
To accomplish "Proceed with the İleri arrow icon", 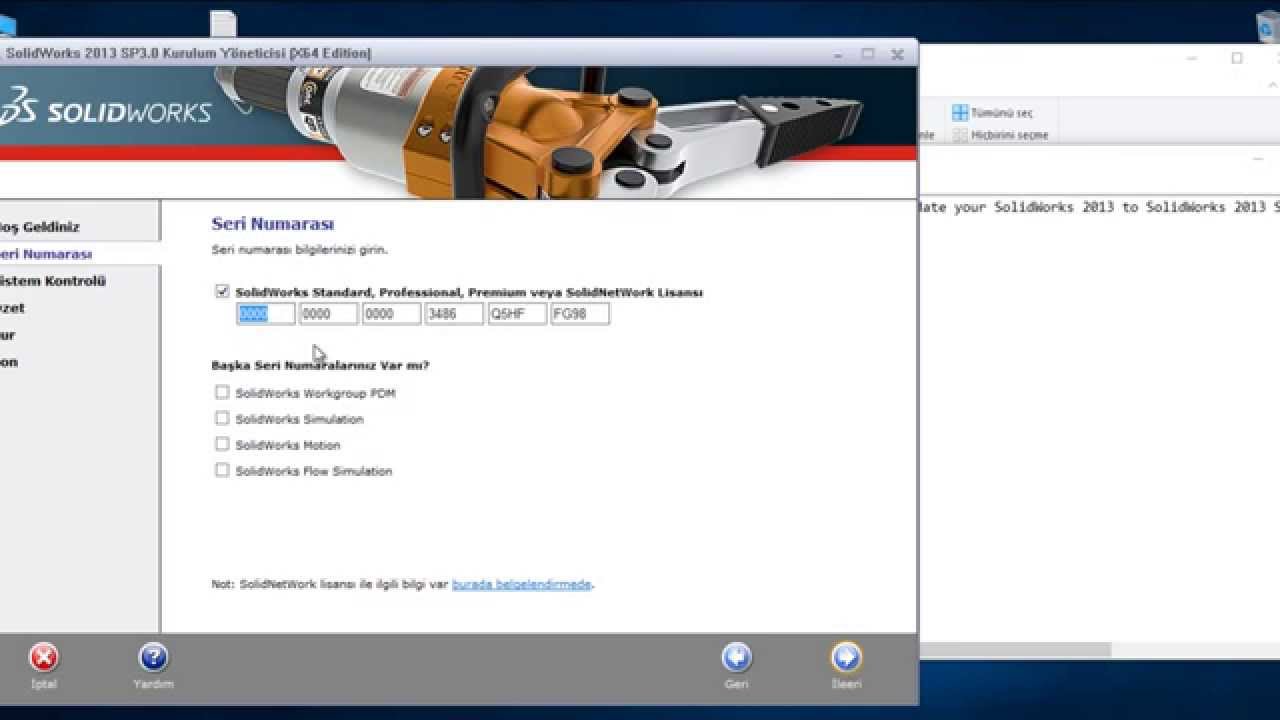I will tap(846, 657).
